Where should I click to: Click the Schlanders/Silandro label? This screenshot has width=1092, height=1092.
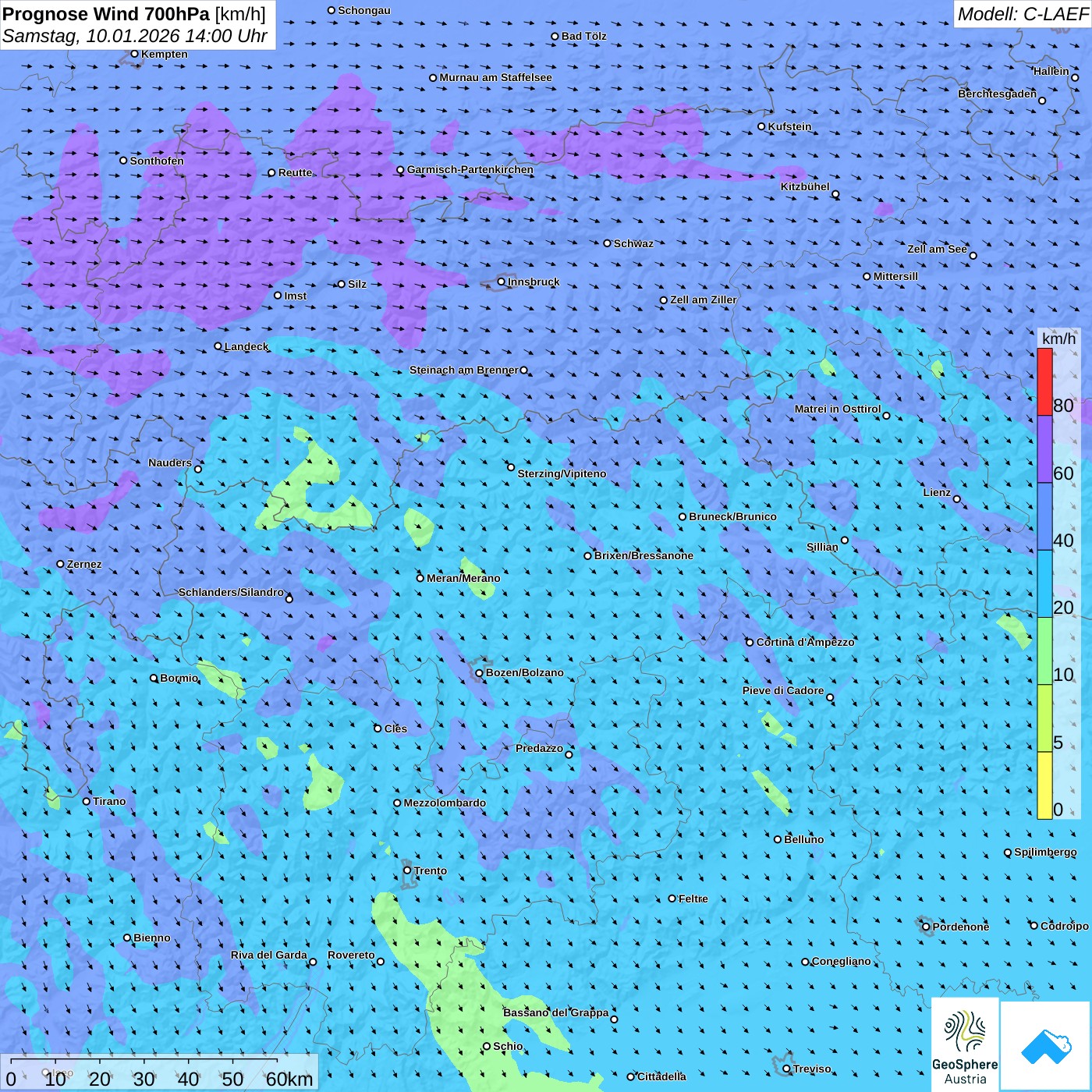tap(231, 592)
